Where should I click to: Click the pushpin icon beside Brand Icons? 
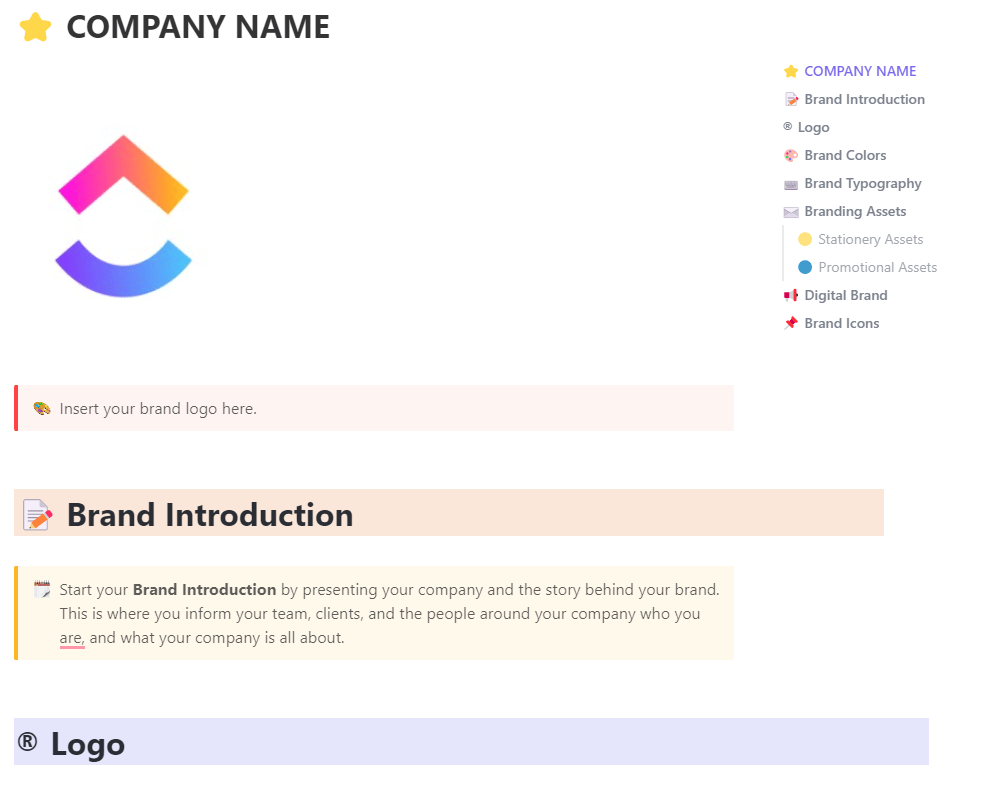pos(791,323)
